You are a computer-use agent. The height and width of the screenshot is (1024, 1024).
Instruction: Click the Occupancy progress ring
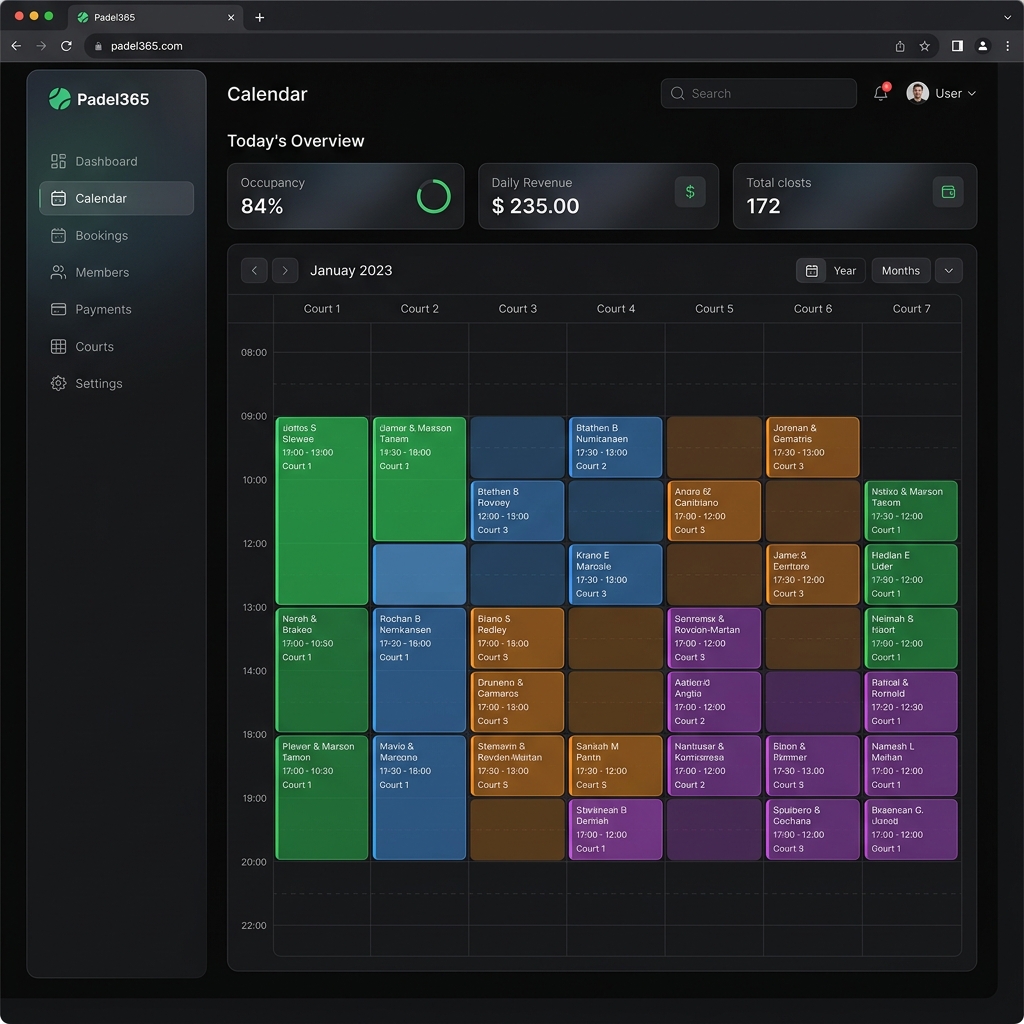pos(433,197)
